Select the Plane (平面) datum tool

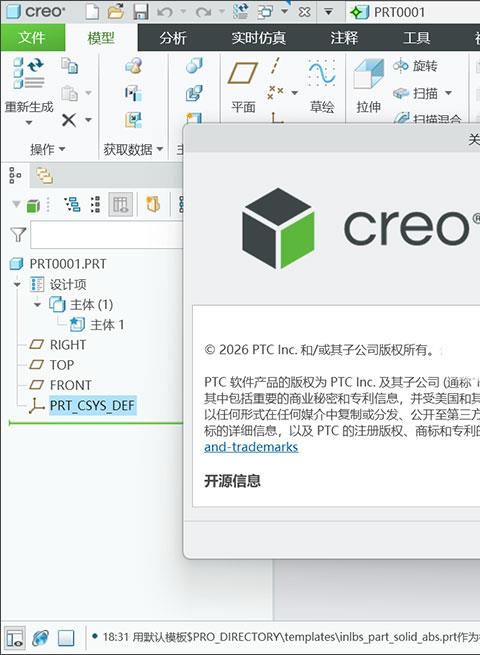pyautogui.click(x=243, y=88)
